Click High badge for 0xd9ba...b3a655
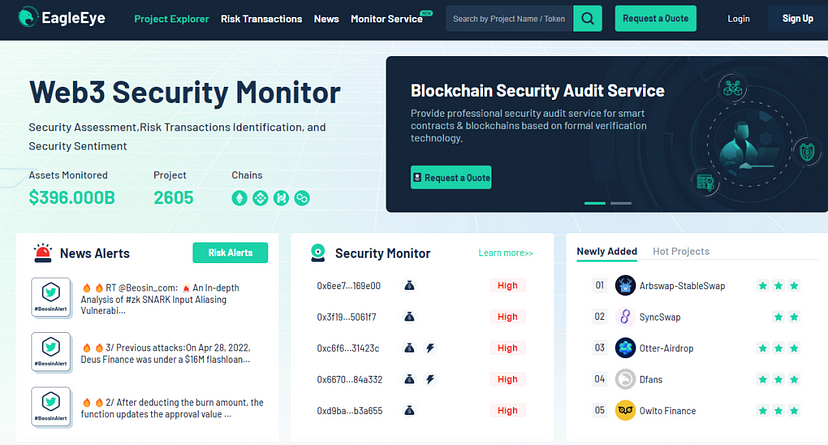Image resolution: width=828 pixels, height=445 pixels. pos(507,410)
